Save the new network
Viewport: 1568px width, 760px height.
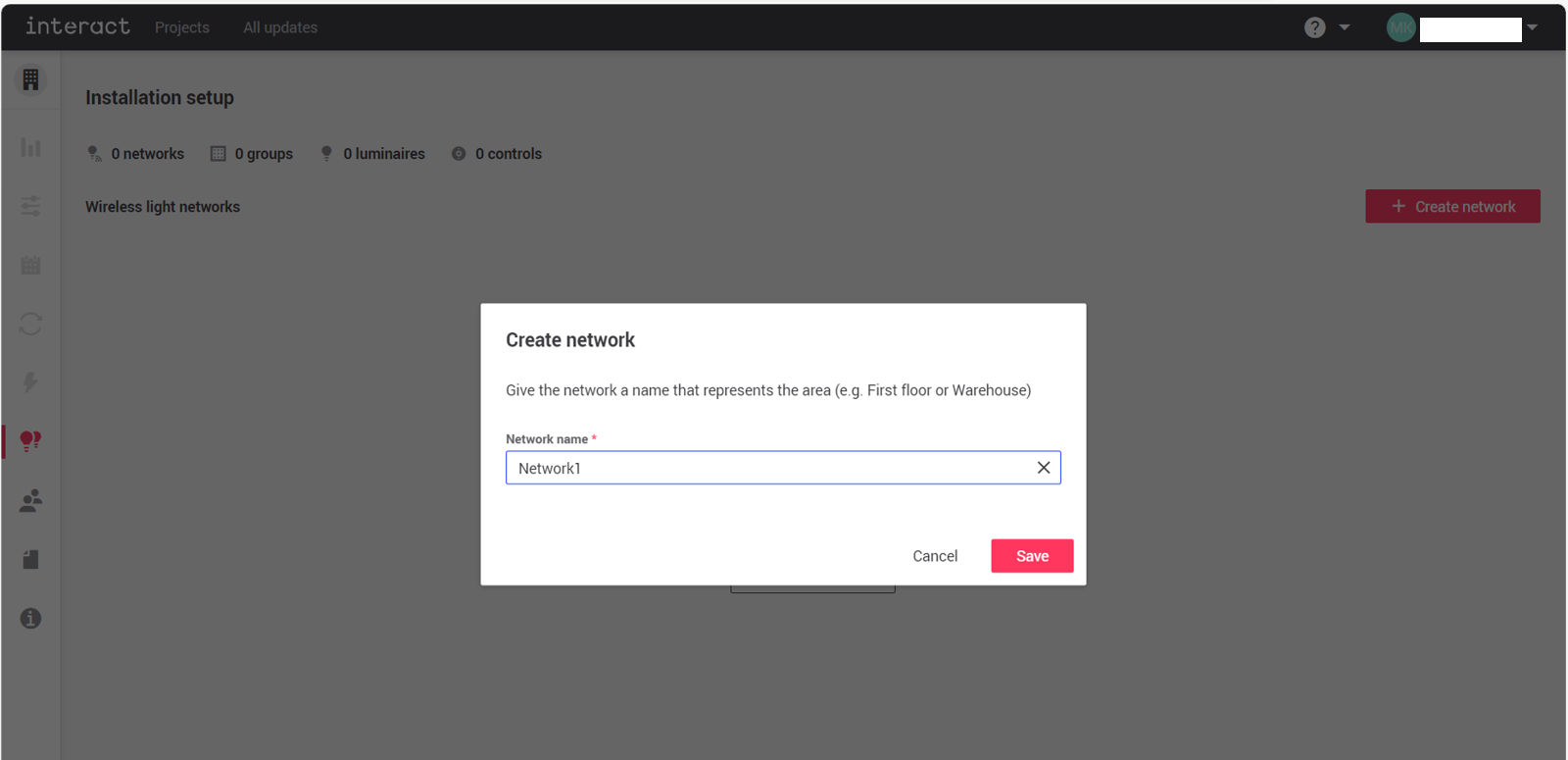pos(1032,556)
